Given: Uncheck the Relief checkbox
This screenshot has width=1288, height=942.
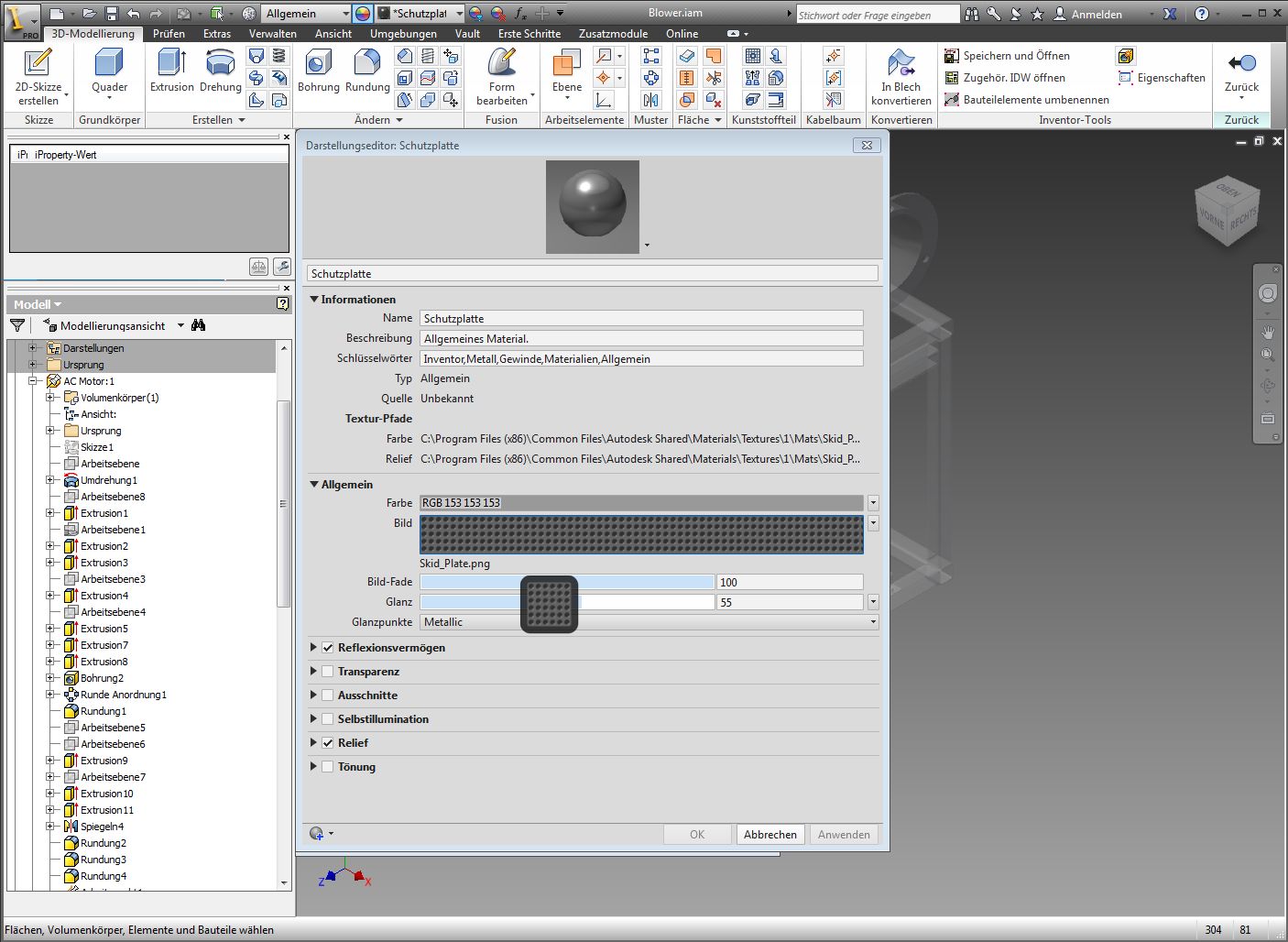Looking at the screenshot, I should pyautogui.click(x=328, y=743).
